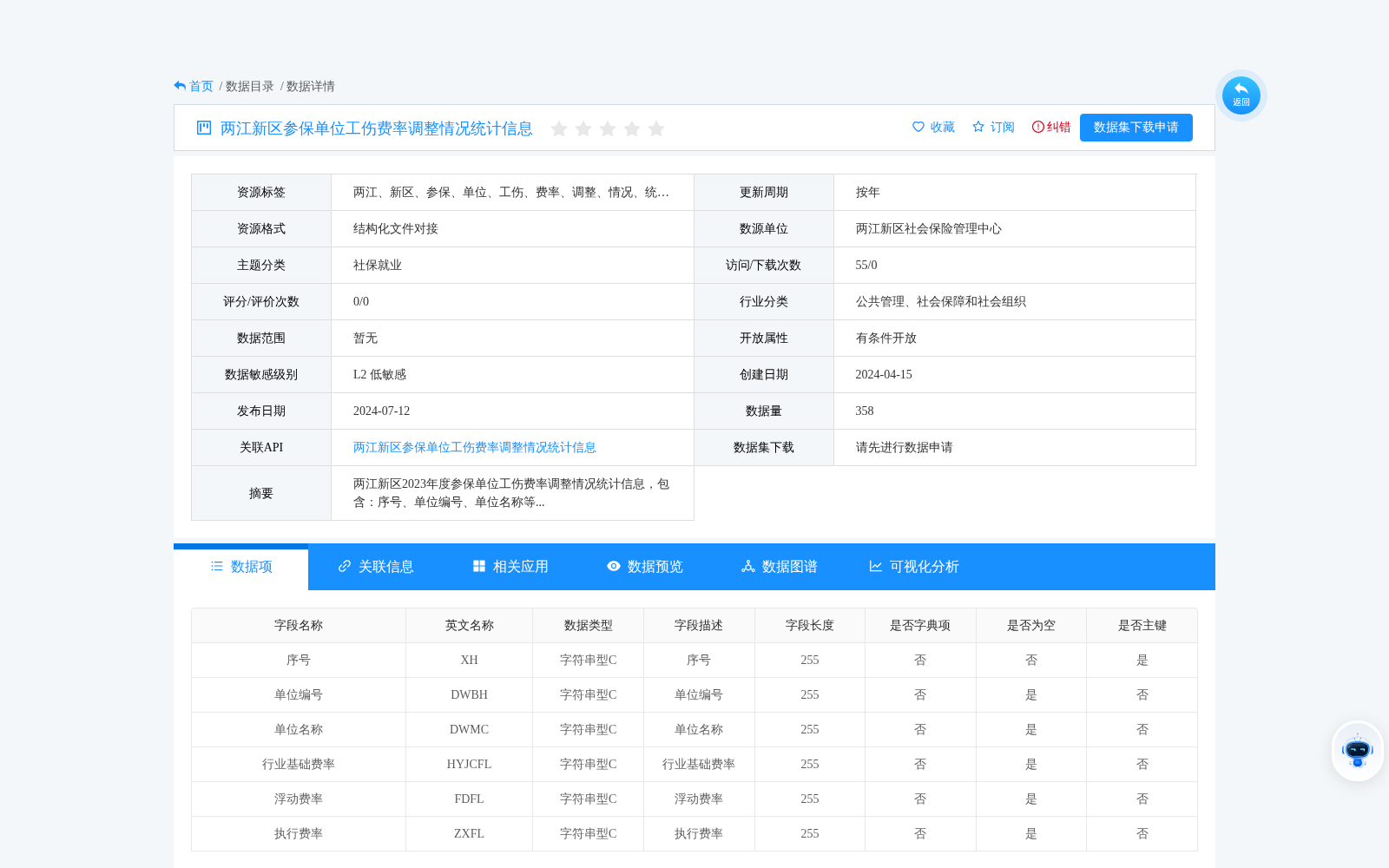Open the 关联API dataset link
This screenshot has width=1389, height=868.
click(474, 447)
